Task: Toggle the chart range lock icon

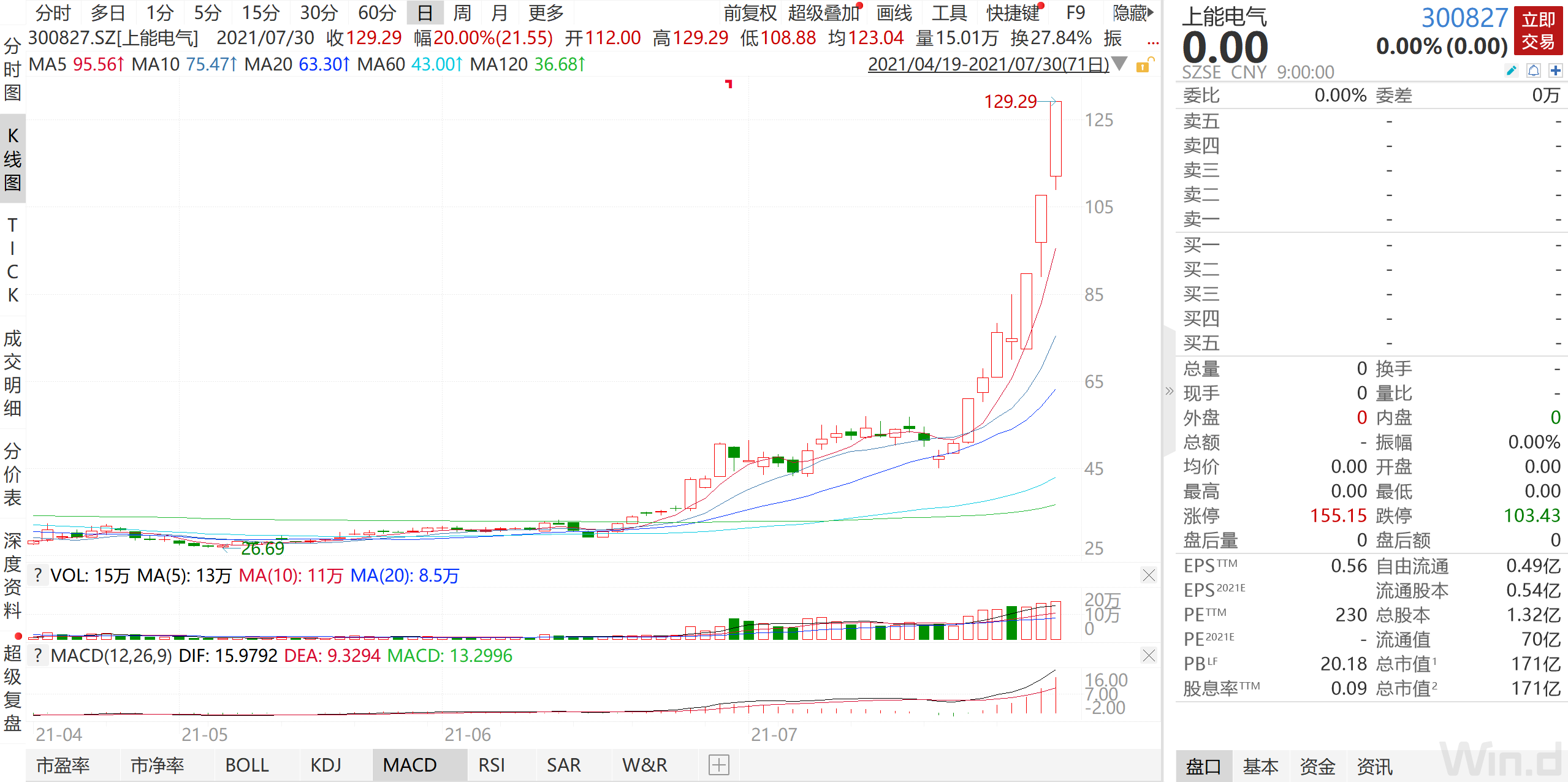Action: tap(1144, 65)
